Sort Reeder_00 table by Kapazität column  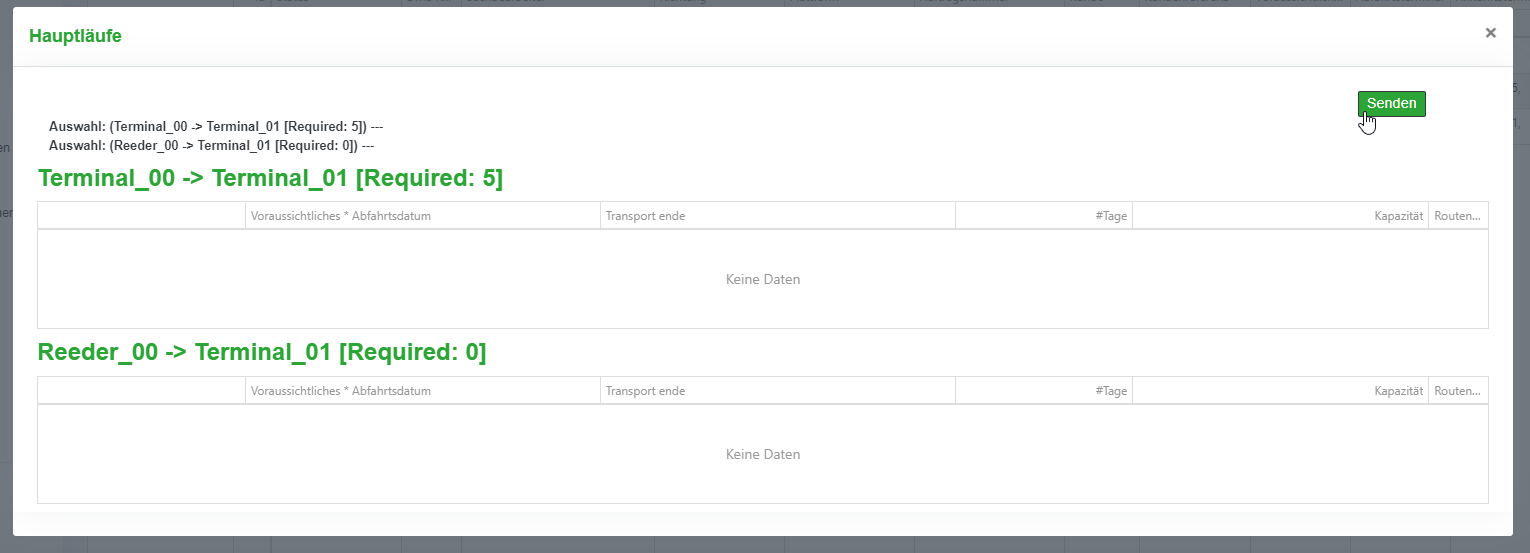(1398, 391)
